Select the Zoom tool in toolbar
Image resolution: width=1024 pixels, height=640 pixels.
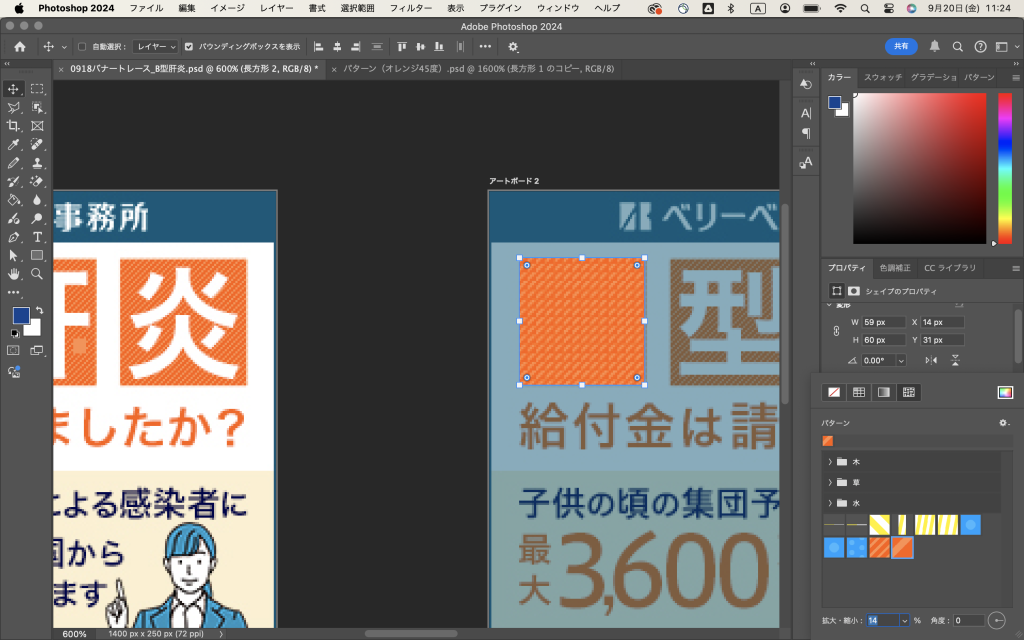37,273
